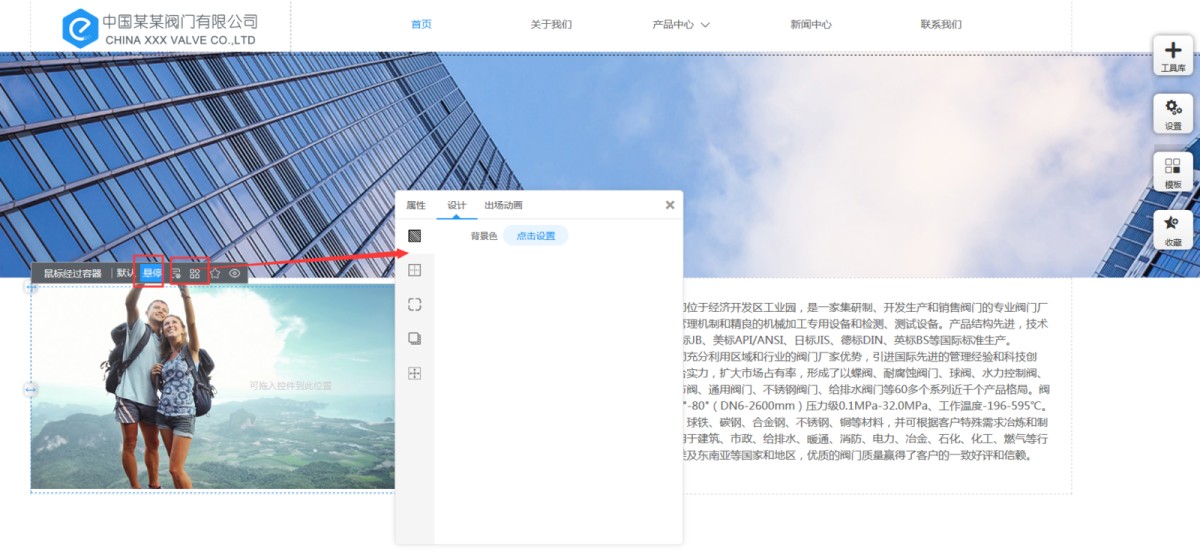
Task: Click the lower resize handle on container's left edge
Action: (31, 389)
